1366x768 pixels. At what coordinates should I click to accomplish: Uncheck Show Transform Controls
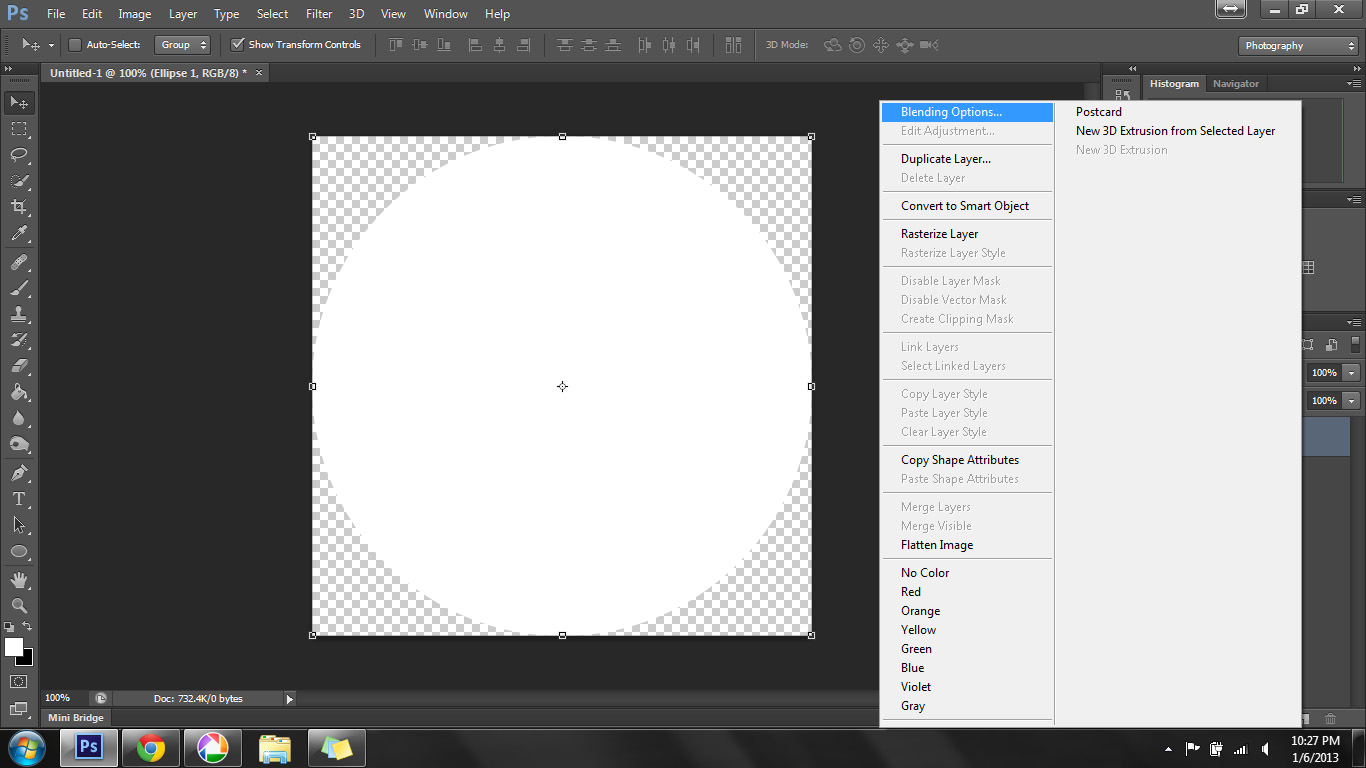(x=237, y=45)
